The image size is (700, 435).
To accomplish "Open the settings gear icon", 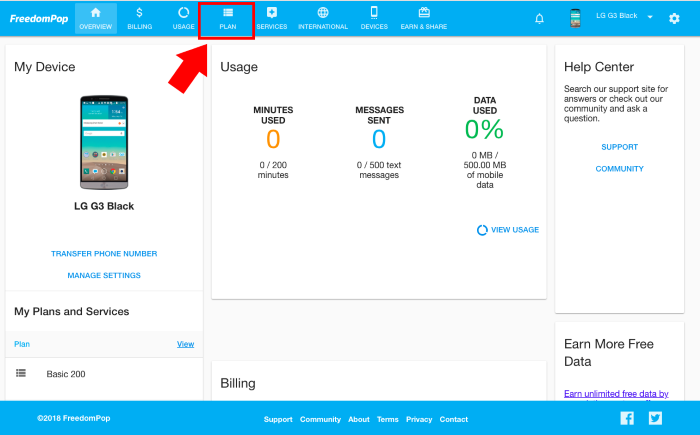I will (674, 18).
